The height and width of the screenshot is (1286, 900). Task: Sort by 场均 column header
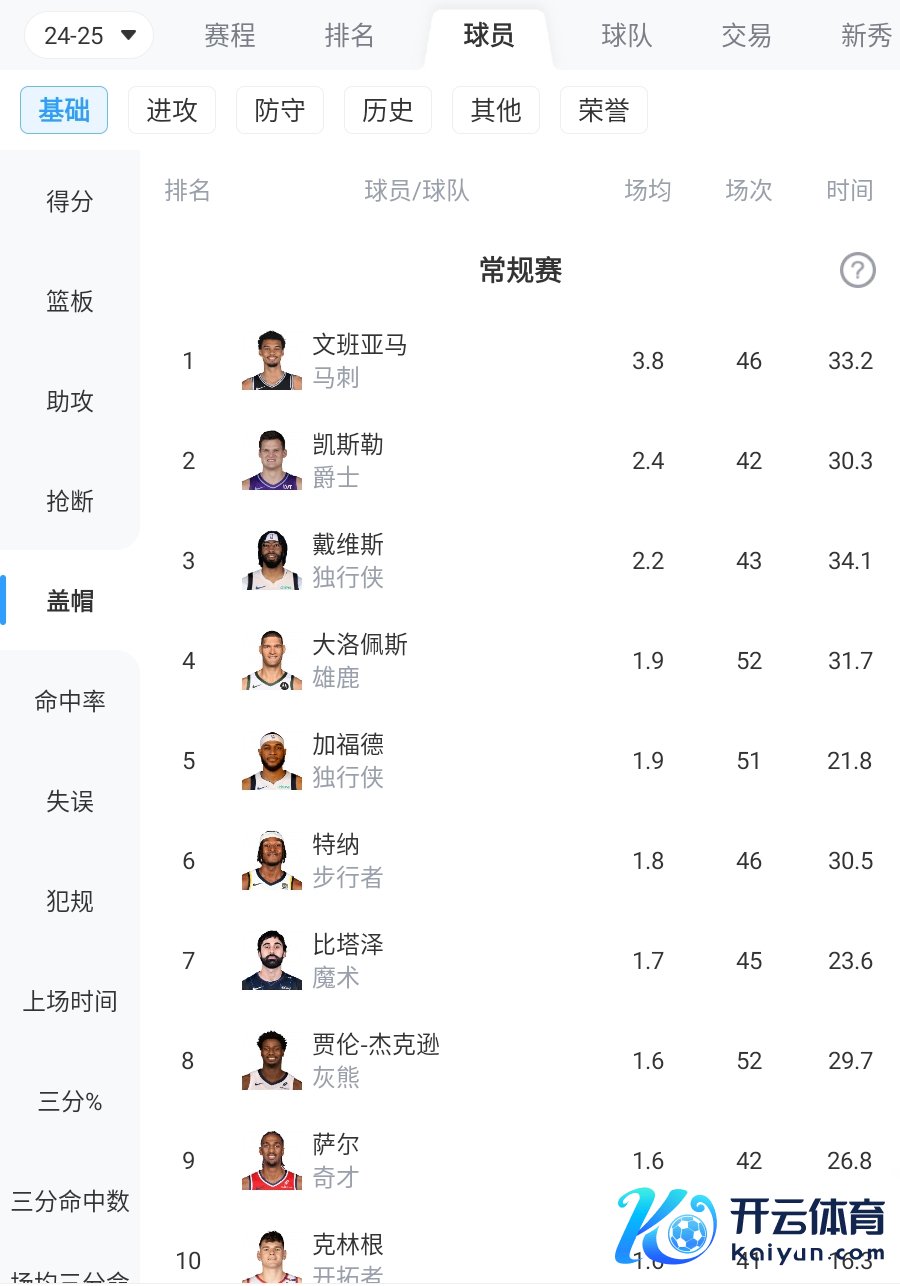click(647, 190)
